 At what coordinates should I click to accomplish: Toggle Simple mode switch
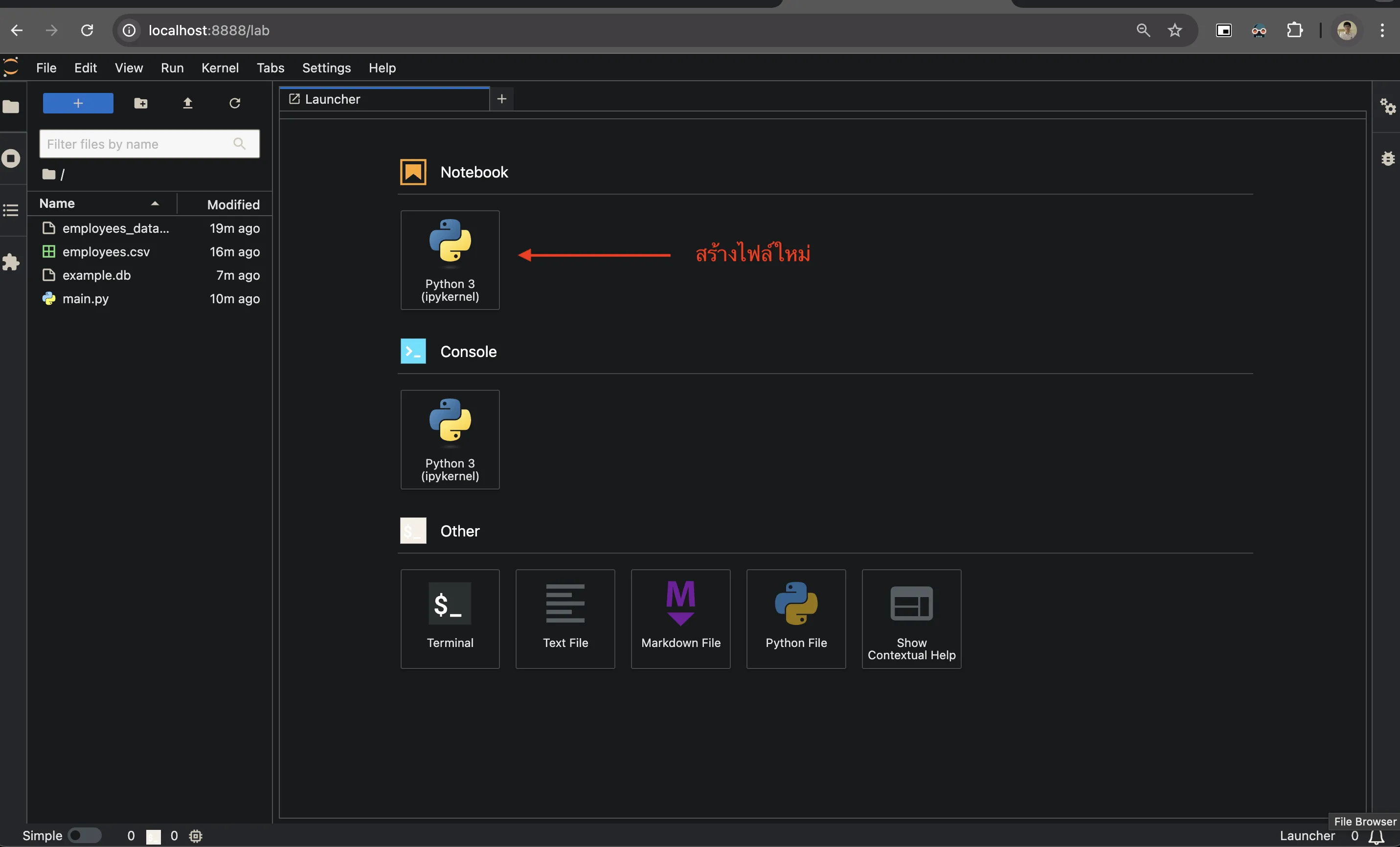click(82, 834)
